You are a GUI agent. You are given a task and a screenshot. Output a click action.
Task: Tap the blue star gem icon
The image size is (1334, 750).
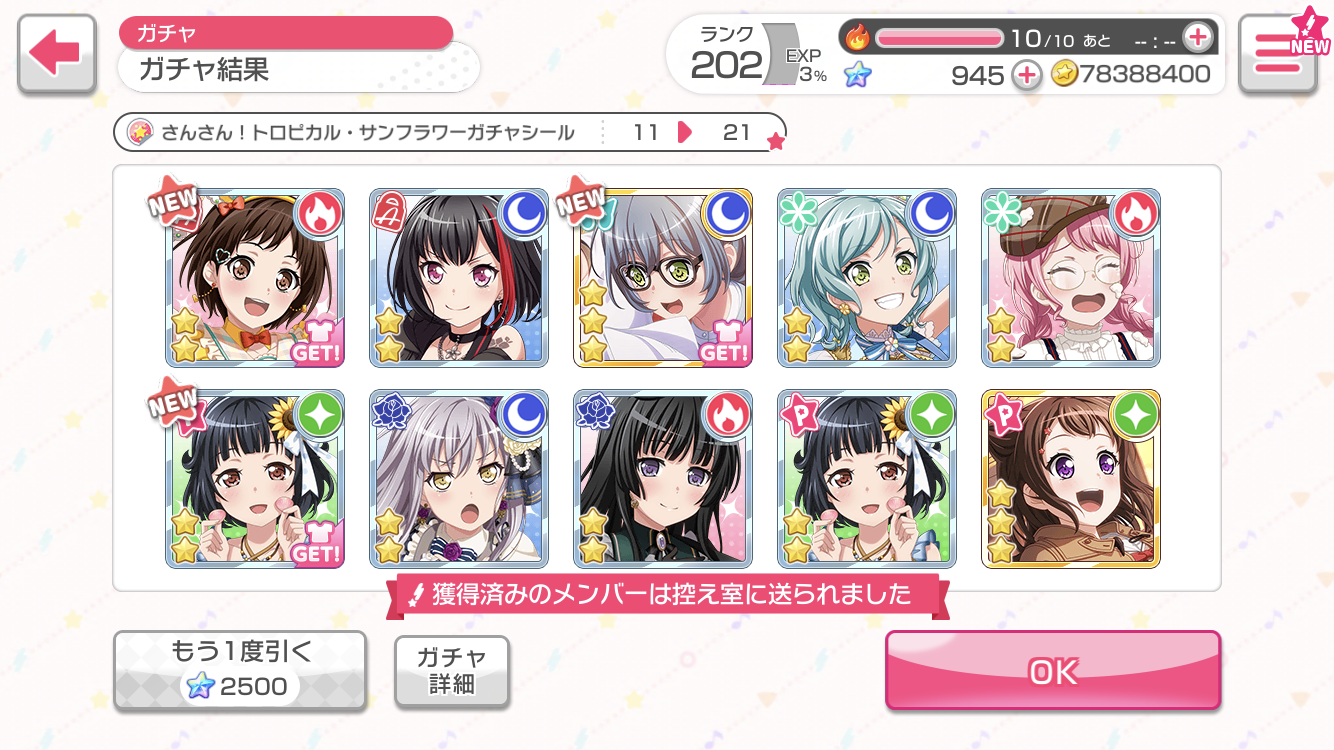(857, 74)
